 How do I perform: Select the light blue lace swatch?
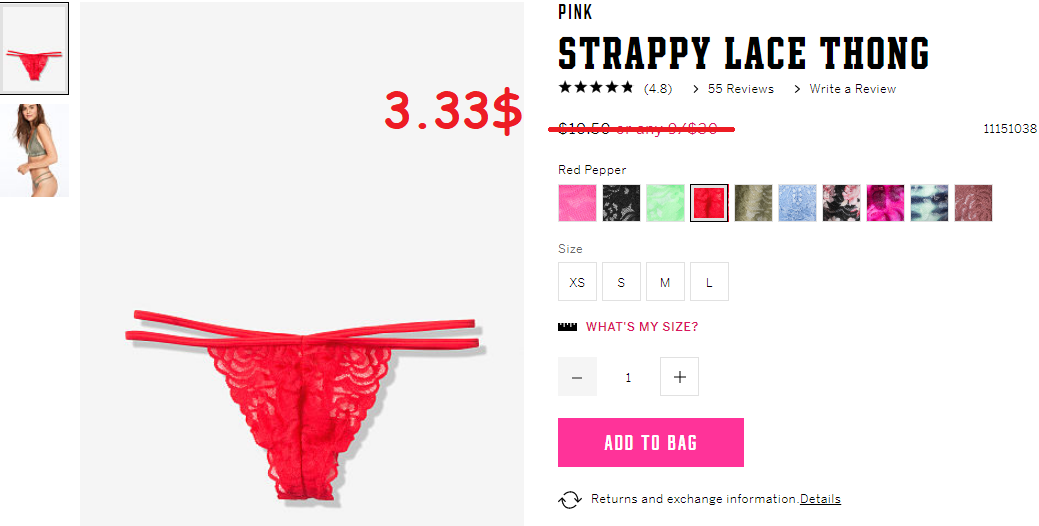797,203
